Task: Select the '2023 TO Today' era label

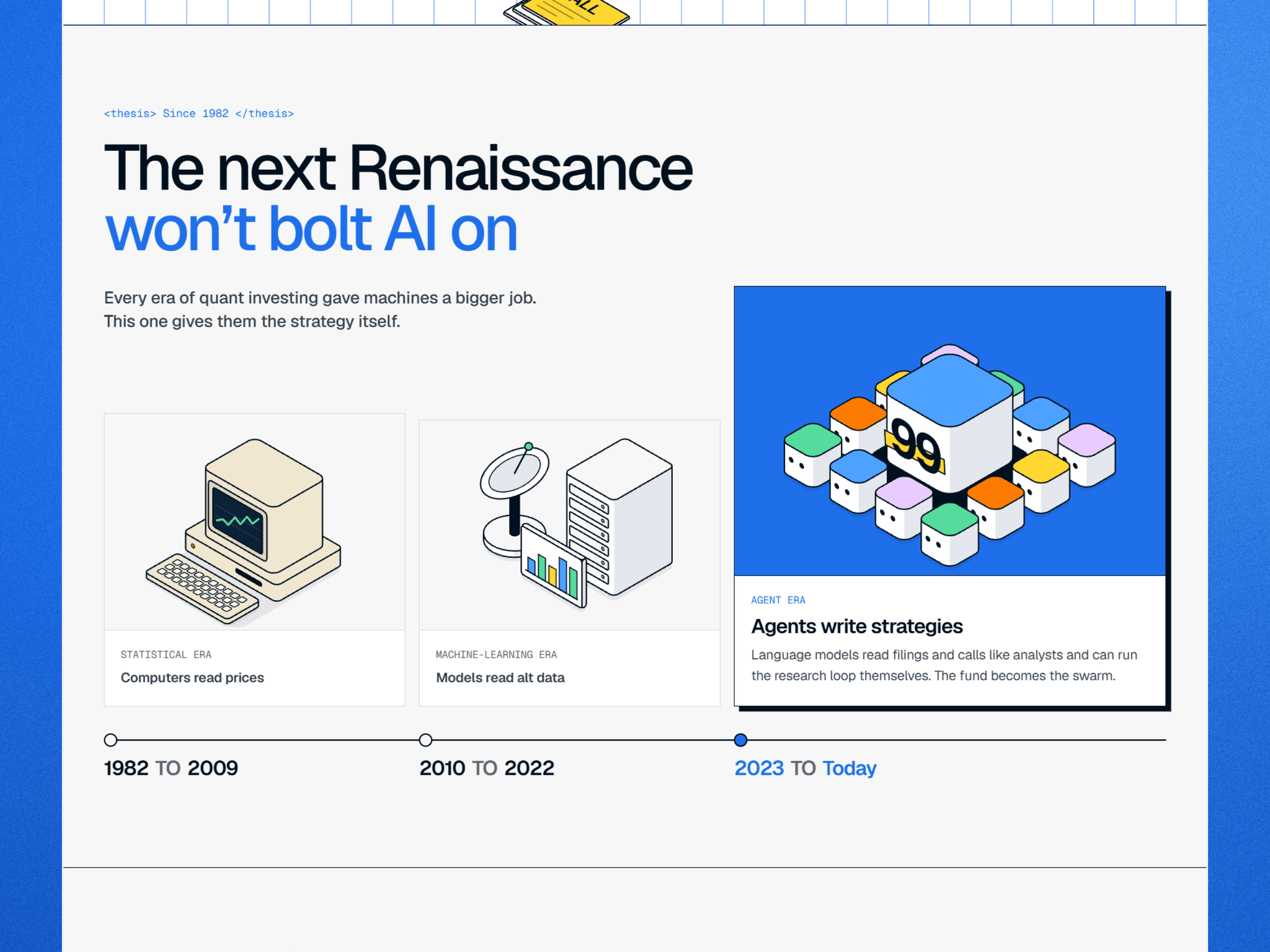Action: coord(806,769)
